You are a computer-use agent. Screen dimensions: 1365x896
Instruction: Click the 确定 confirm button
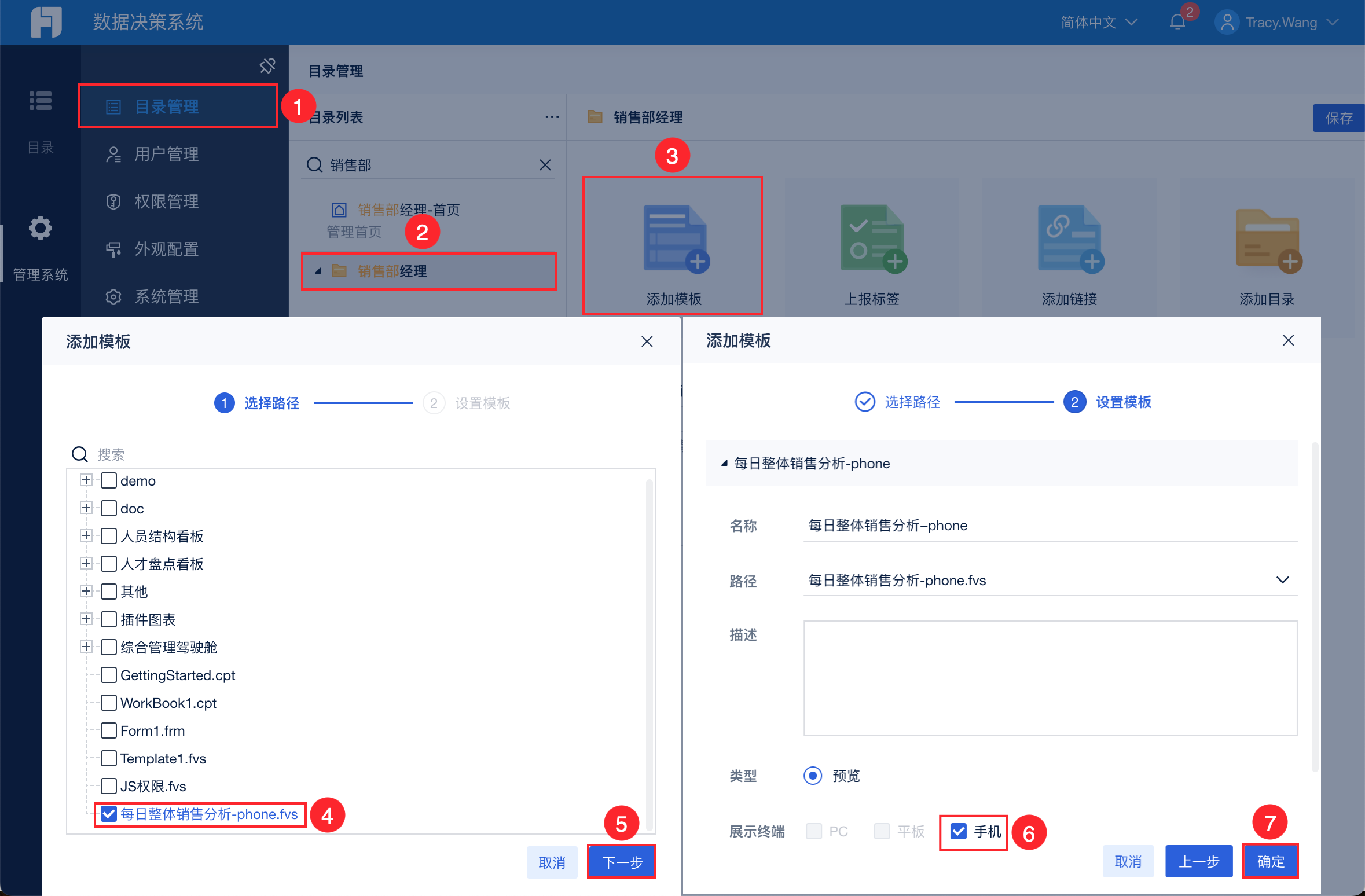tap(1270, 861)
